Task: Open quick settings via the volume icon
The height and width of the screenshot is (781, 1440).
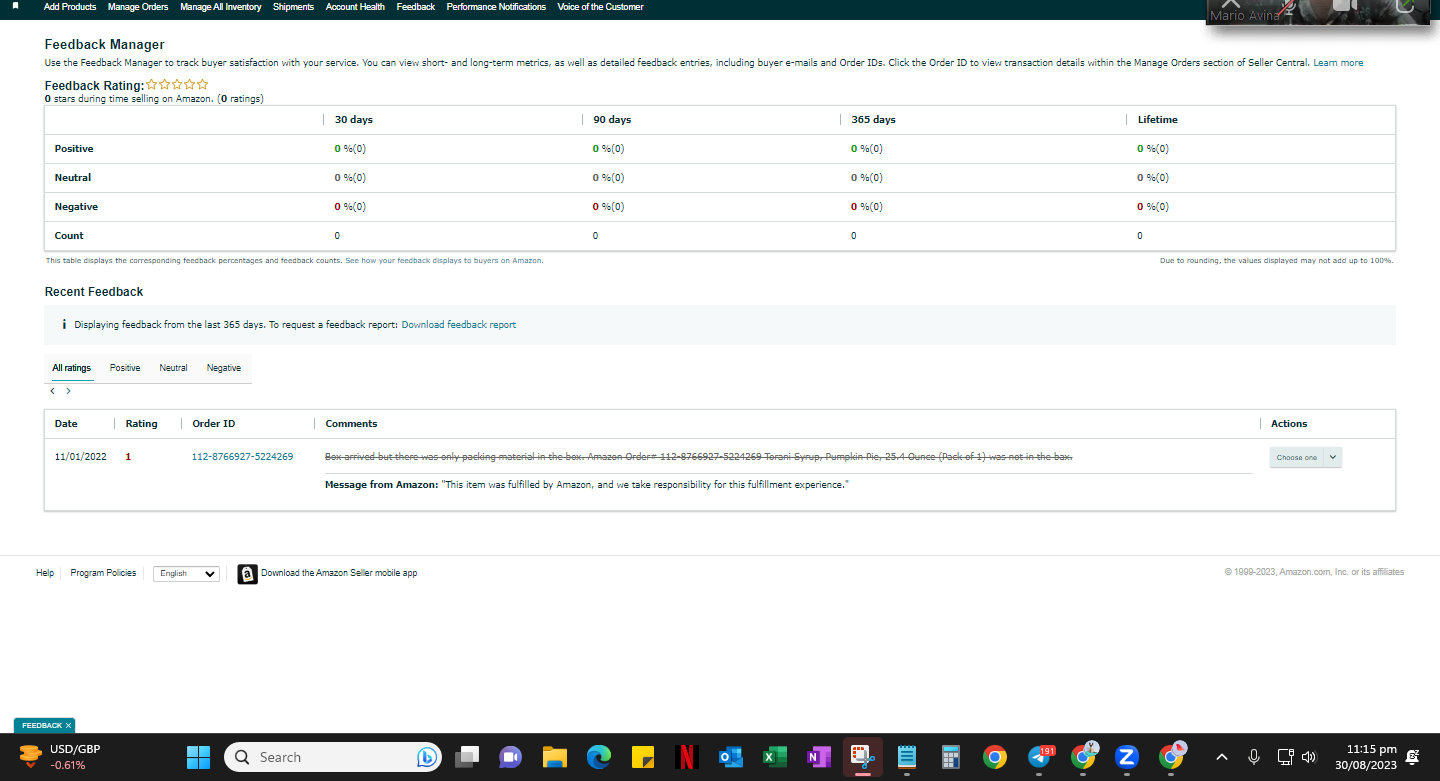Action: (1309, 757)
